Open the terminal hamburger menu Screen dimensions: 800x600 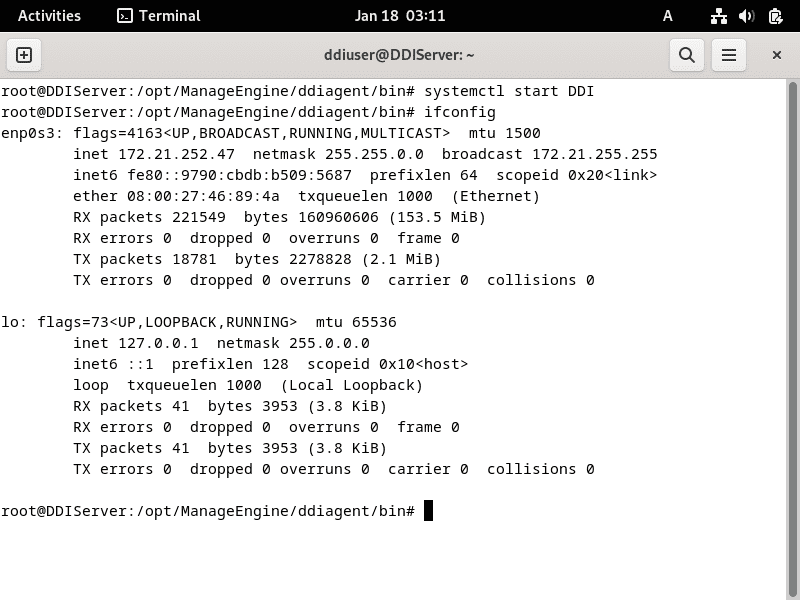[729, 55]
